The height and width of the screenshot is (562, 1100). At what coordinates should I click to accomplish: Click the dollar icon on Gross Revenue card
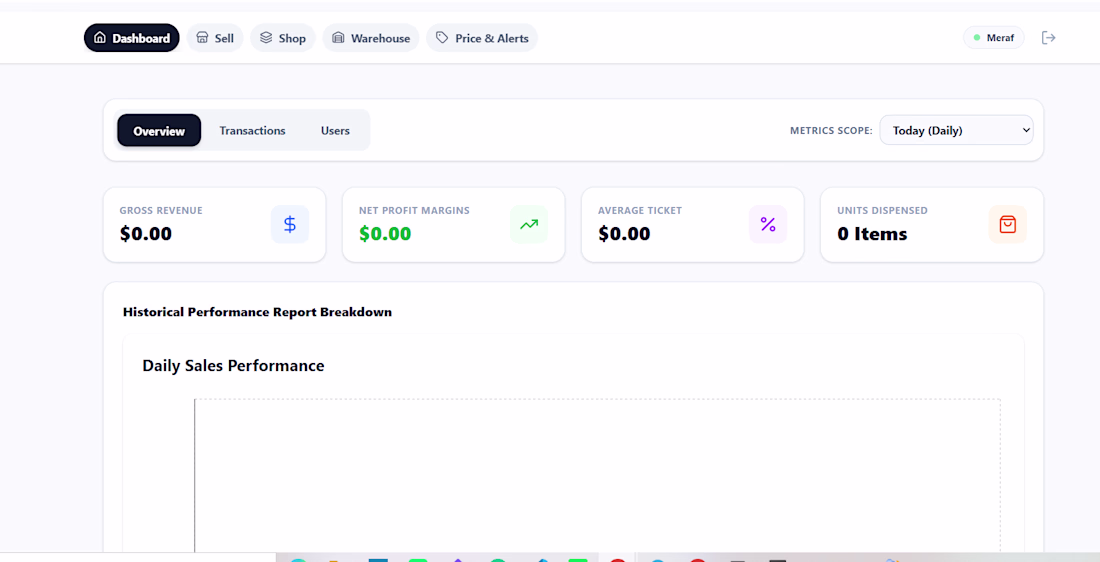coord(290,225)
